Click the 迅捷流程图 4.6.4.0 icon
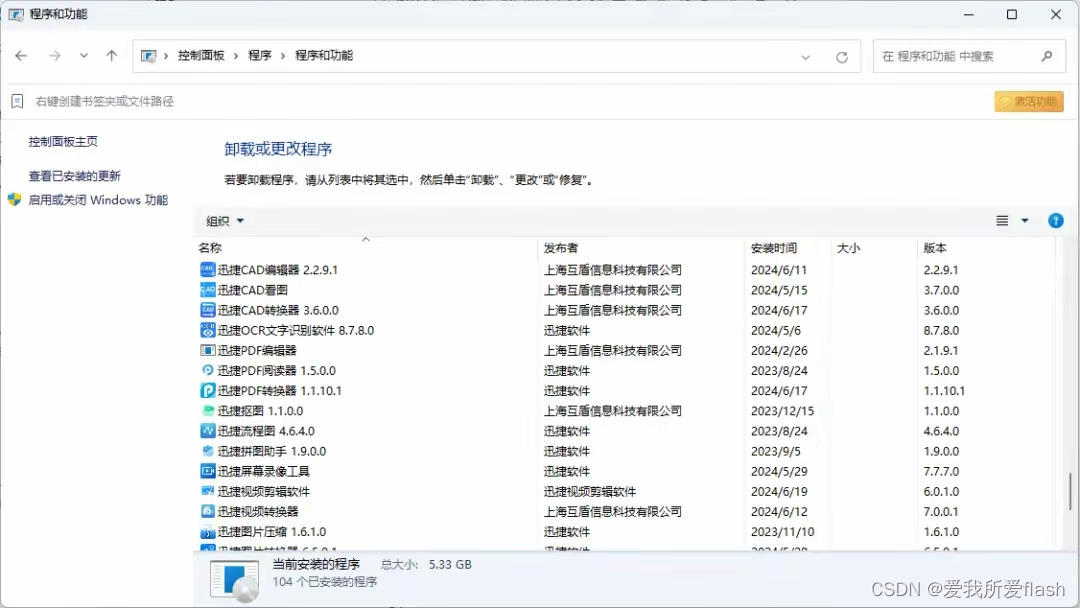Image resolution: width=1080 pixels, height=608 pixels. (x=207, y=431)
